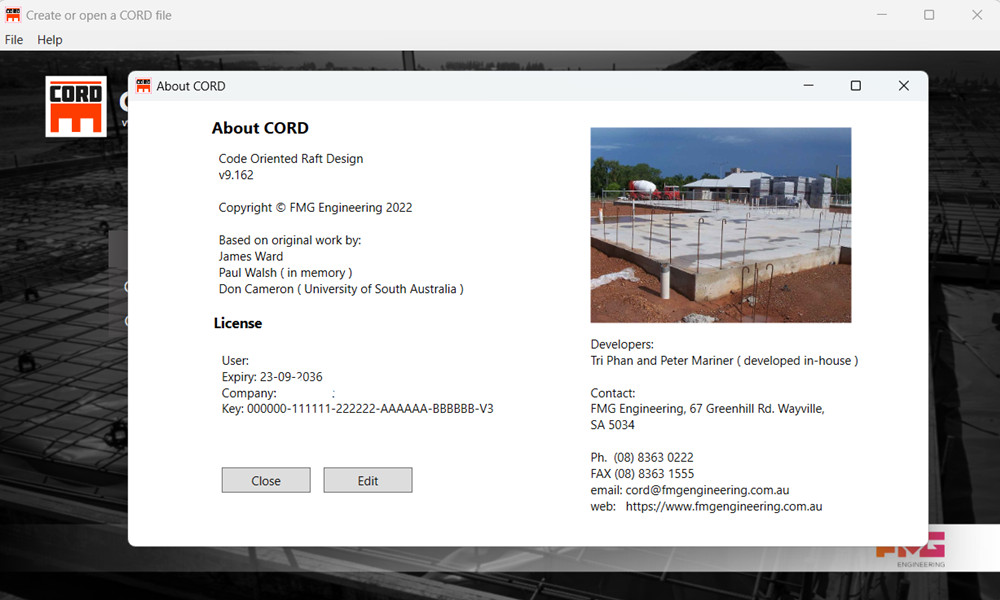The image size is (1000, 600).
Task: Click the FMG Engineering address line
Action: tap(707, 409)
